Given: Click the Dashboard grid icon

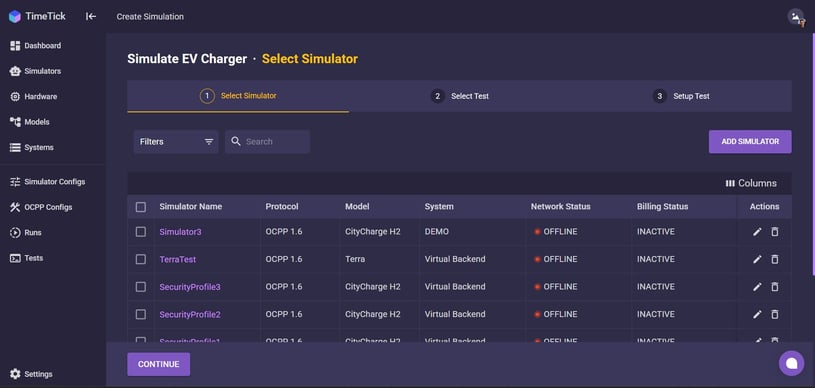Looking at the screenshot, I should 15,46.
